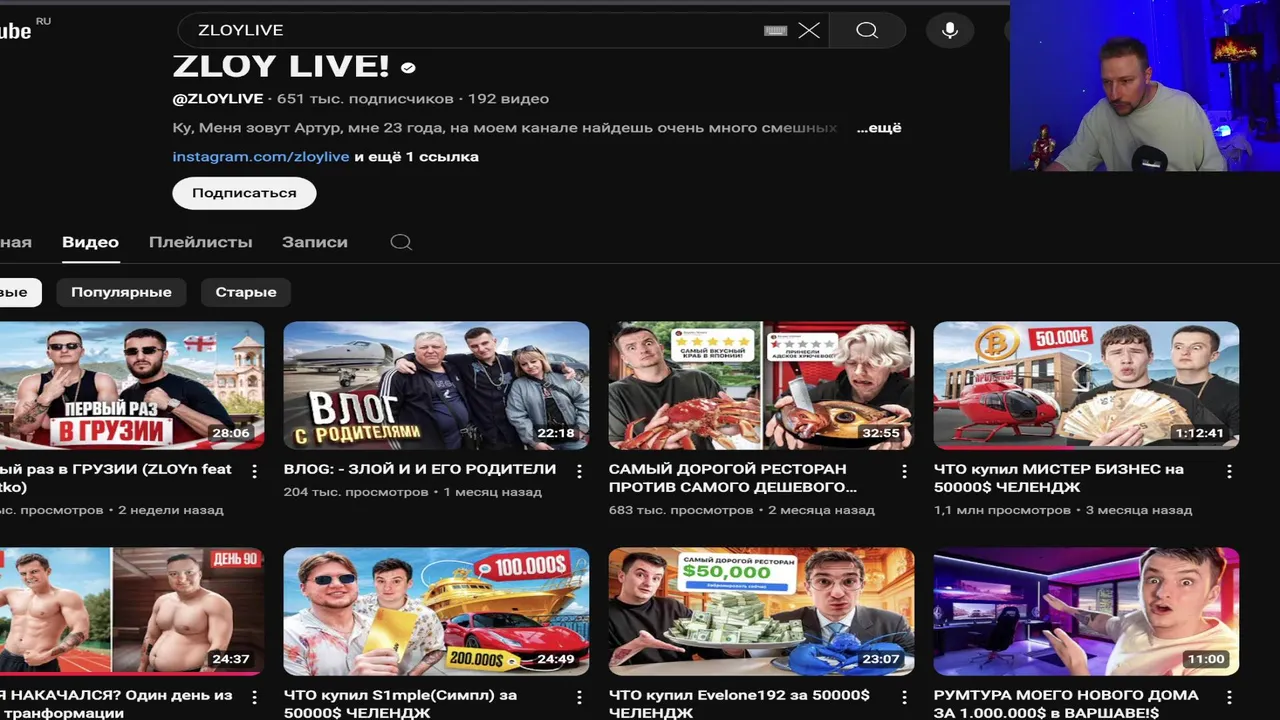The height and width of the screenshot is (720, 1280).
Task: Open the ПЕРВЫЙ РАЗ В ГРУЗИИ thumbnail
Action: click(x=132, y=385)
